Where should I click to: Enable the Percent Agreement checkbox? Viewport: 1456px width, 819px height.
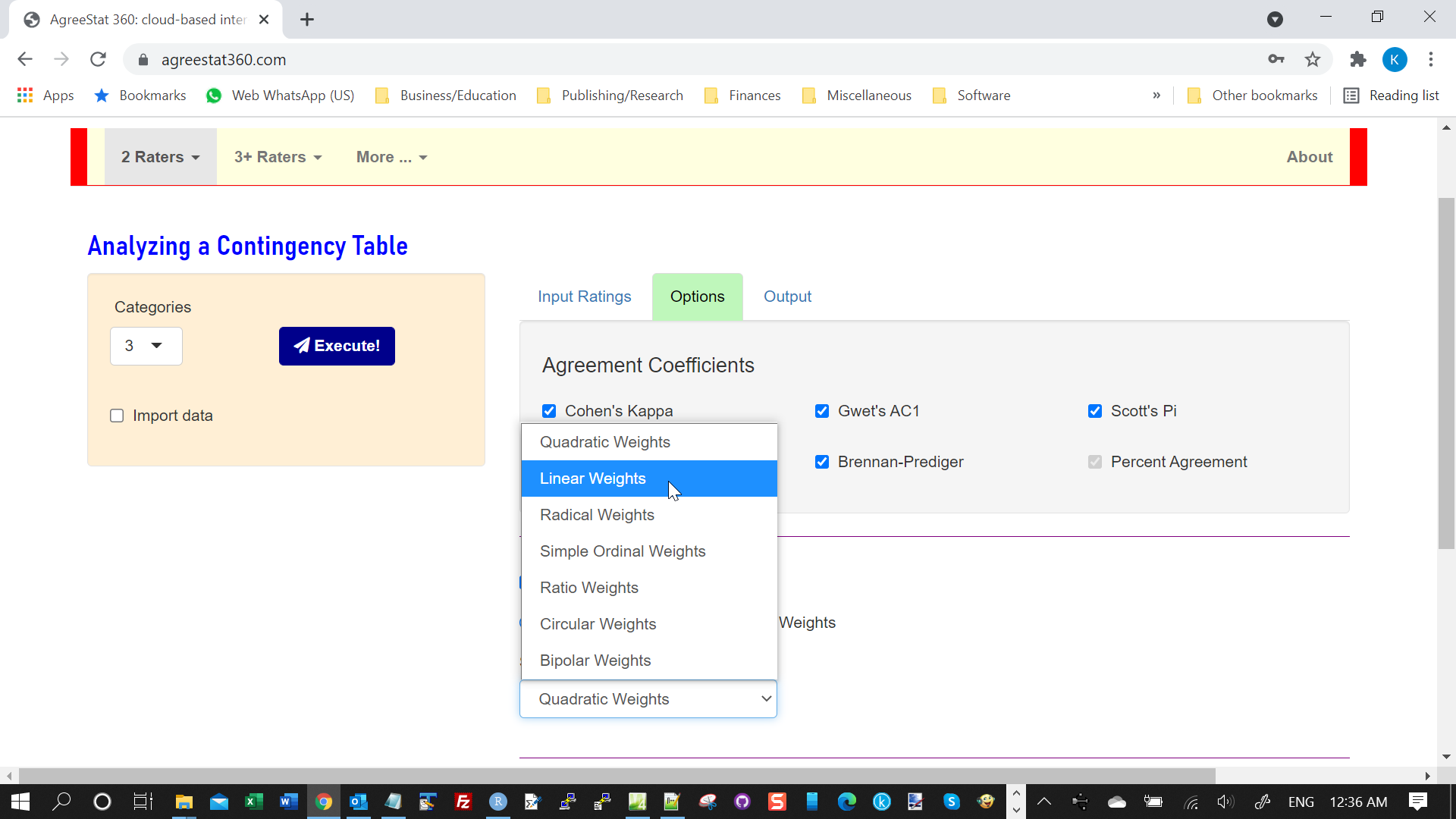point(1096,461)
